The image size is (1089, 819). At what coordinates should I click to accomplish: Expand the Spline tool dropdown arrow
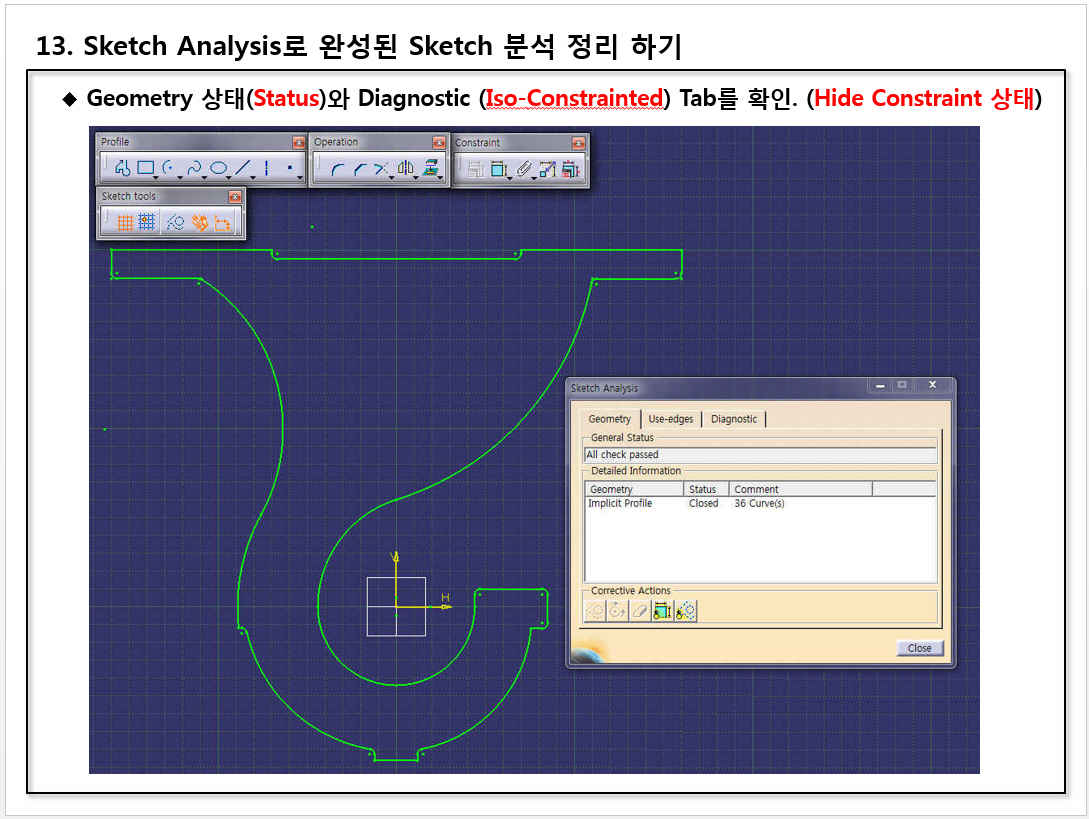tap(205, 177)
